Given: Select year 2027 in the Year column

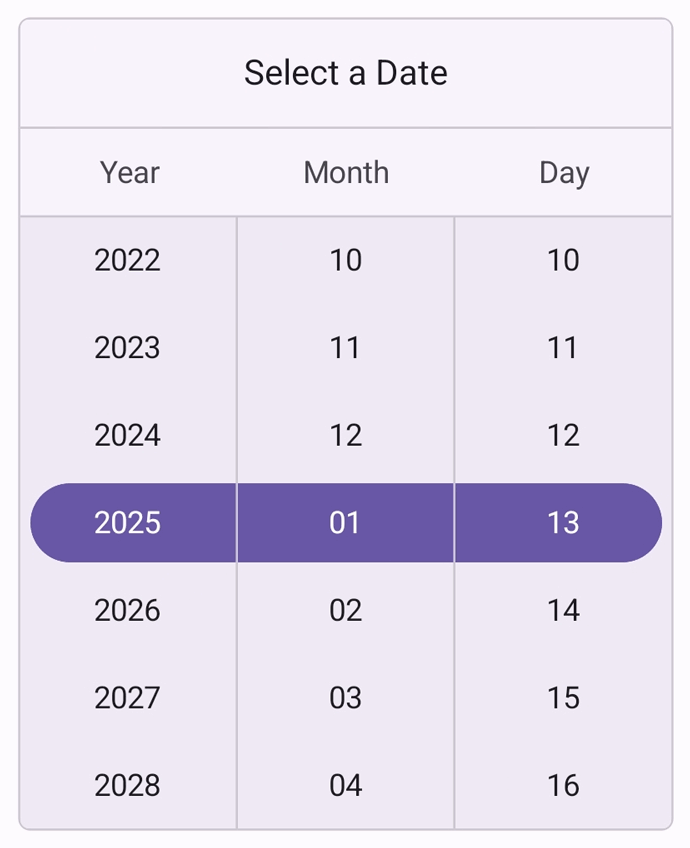Looking at the screenshot, I should coord(128,698).
